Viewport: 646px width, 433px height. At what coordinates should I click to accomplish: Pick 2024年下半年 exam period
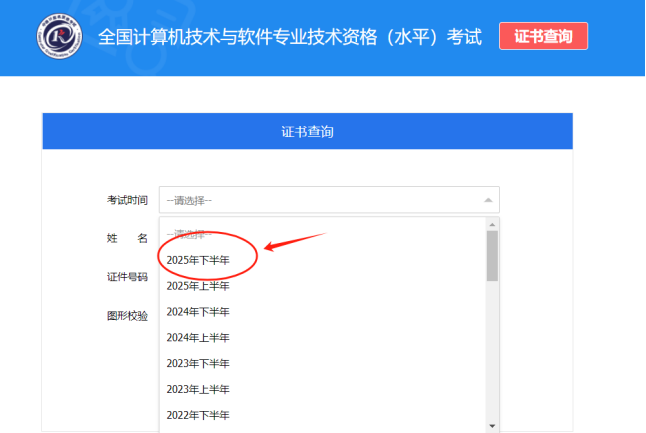click(322, 312)
